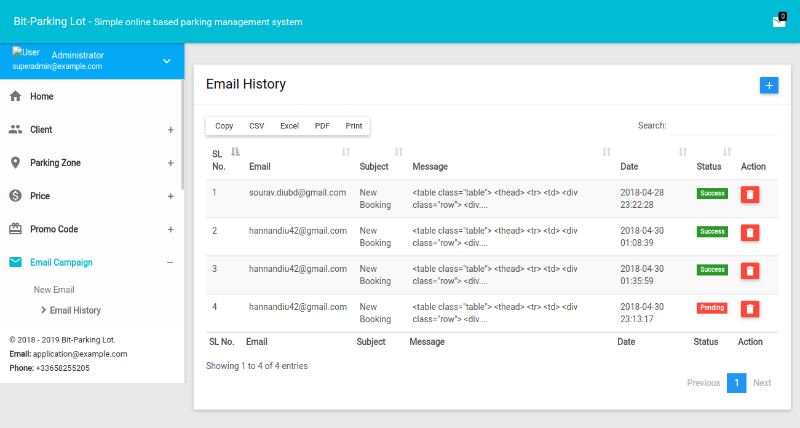The image size is (800, 428).
Task: Delete the email record in row 1
Action: coord(750,195)
